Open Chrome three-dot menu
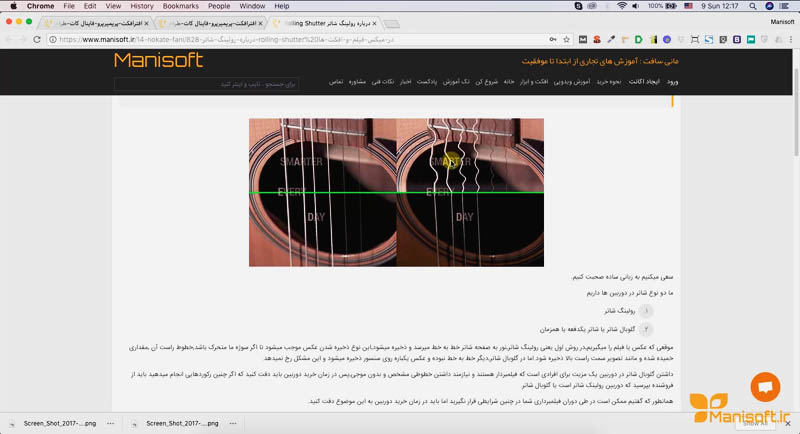 coord(791,39)
